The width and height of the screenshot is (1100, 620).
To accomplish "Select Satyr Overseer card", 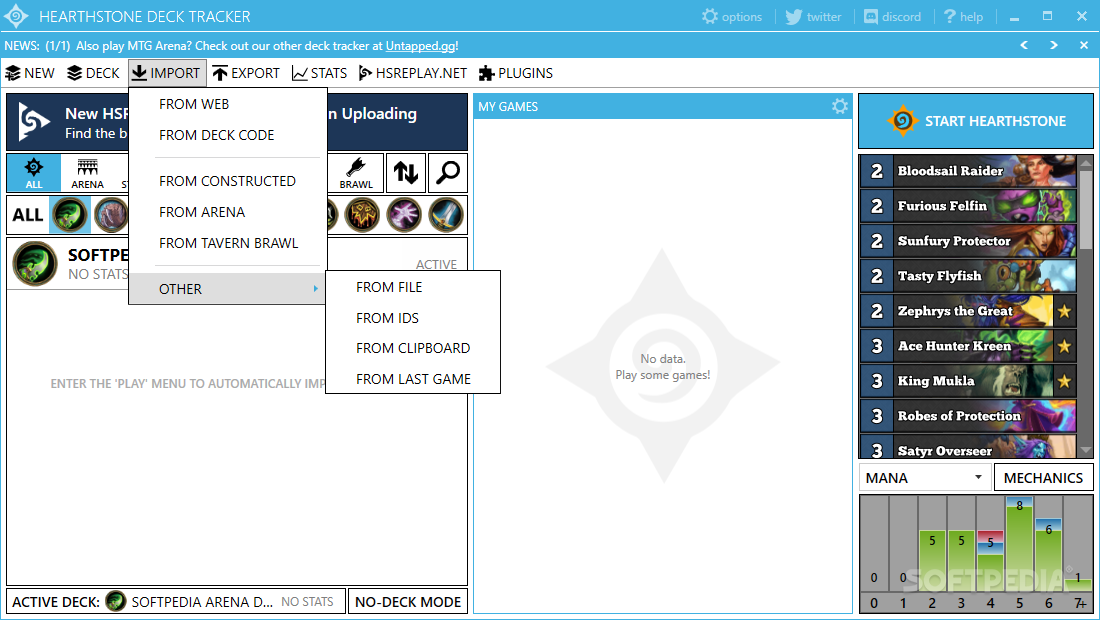I will pos(968,447).
